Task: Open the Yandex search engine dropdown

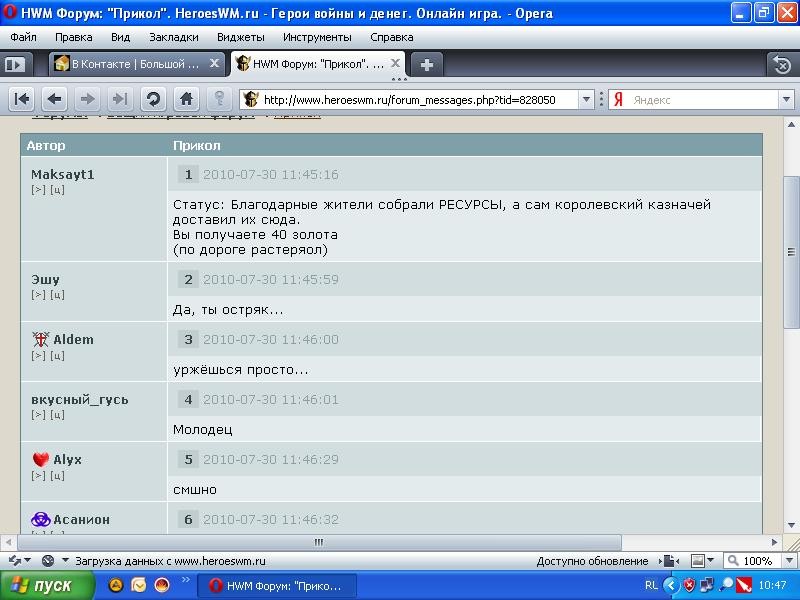Action: coord(619,100)
